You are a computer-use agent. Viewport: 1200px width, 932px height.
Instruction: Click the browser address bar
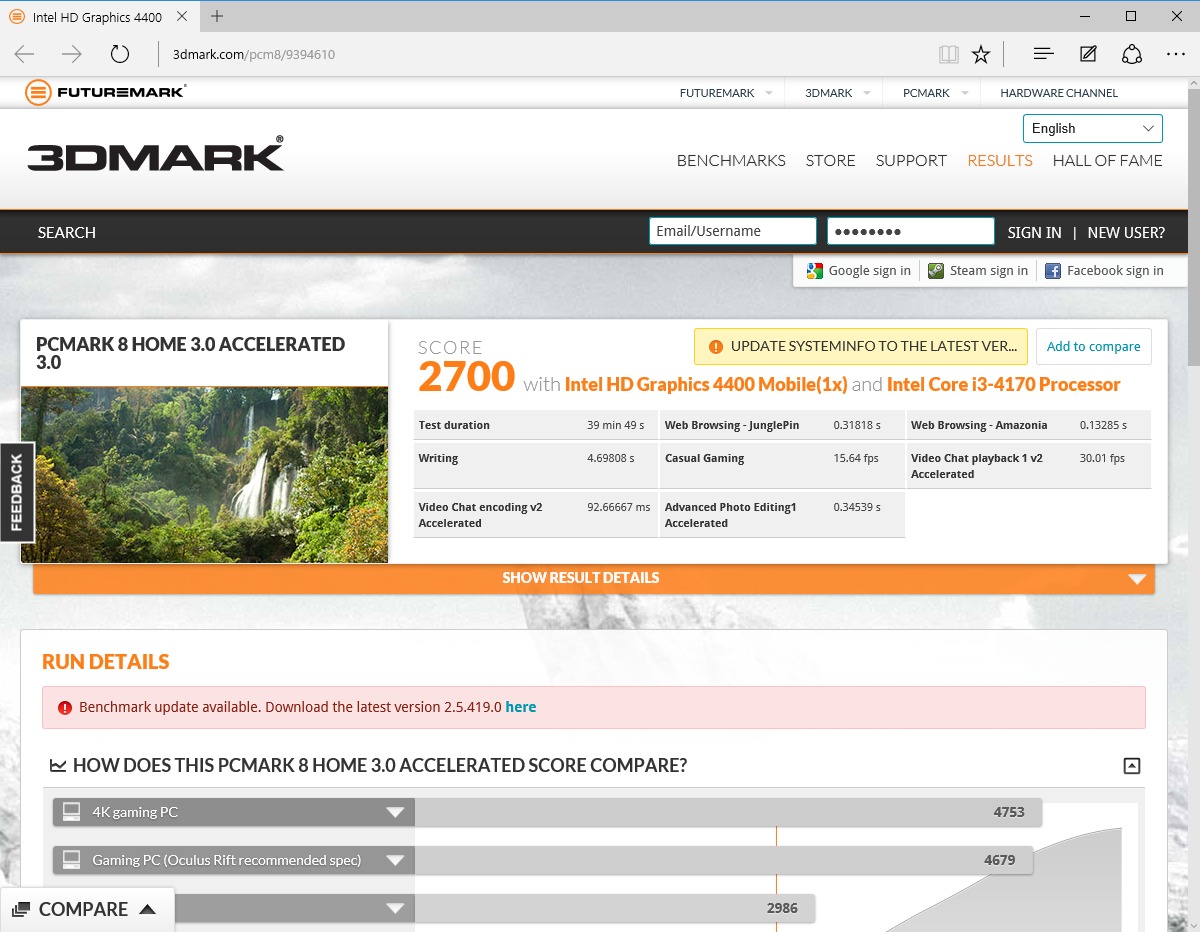[545, 54]
